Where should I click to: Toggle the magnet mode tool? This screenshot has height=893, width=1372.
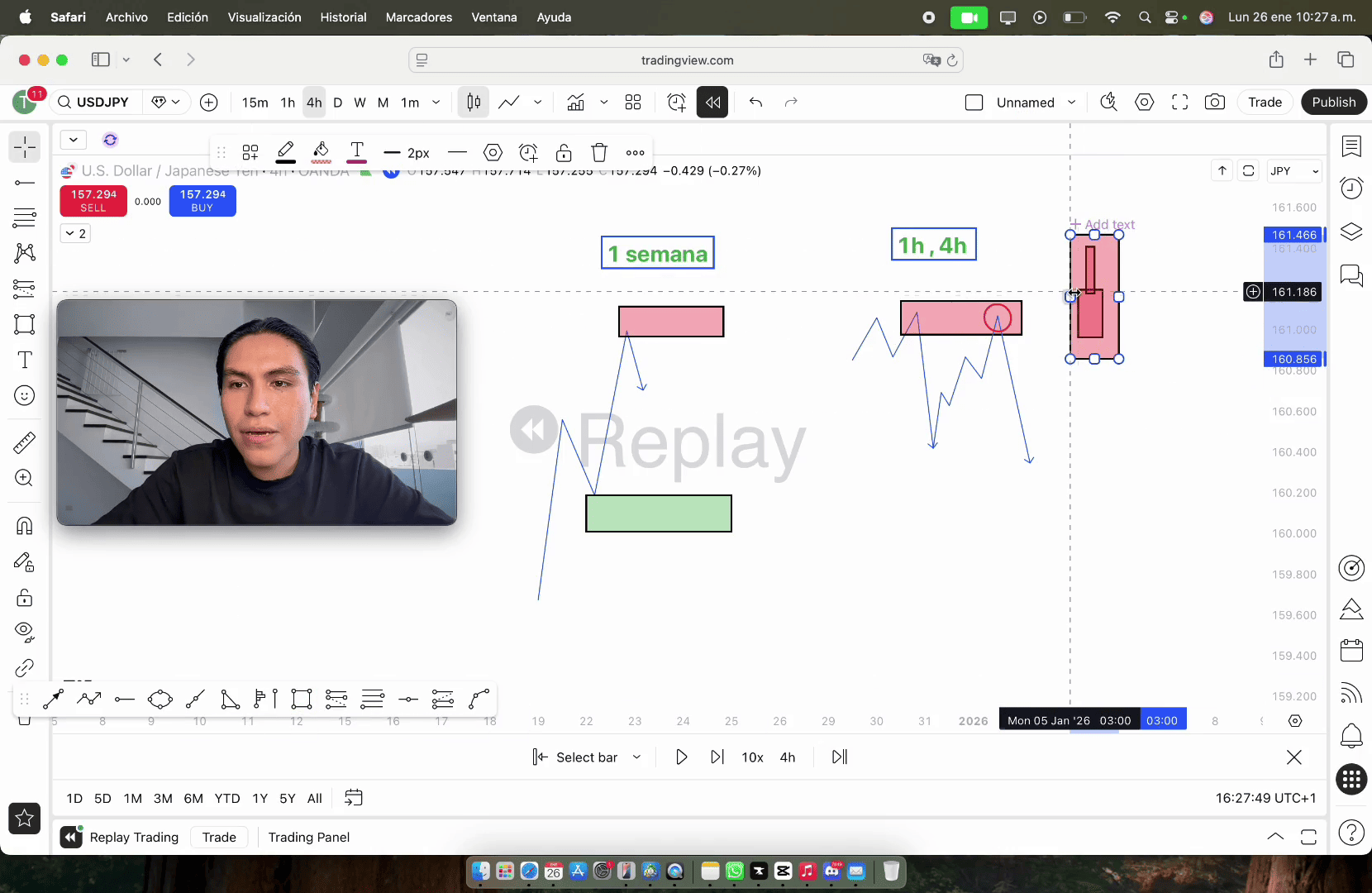click(x=25, y=526)
